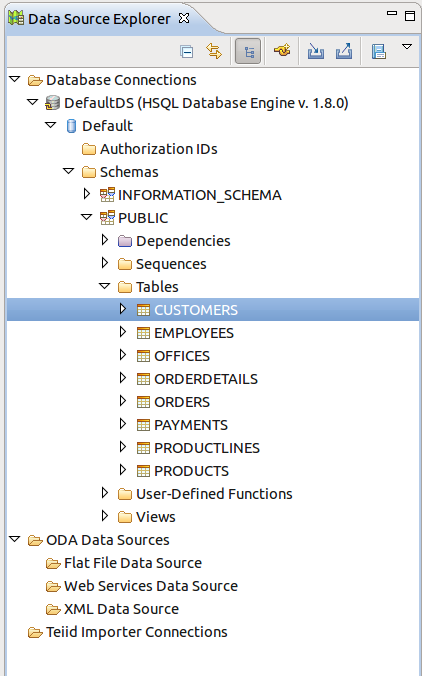
Task: Click the Export profiles toolbar icon
Action: tap(344, 52)
